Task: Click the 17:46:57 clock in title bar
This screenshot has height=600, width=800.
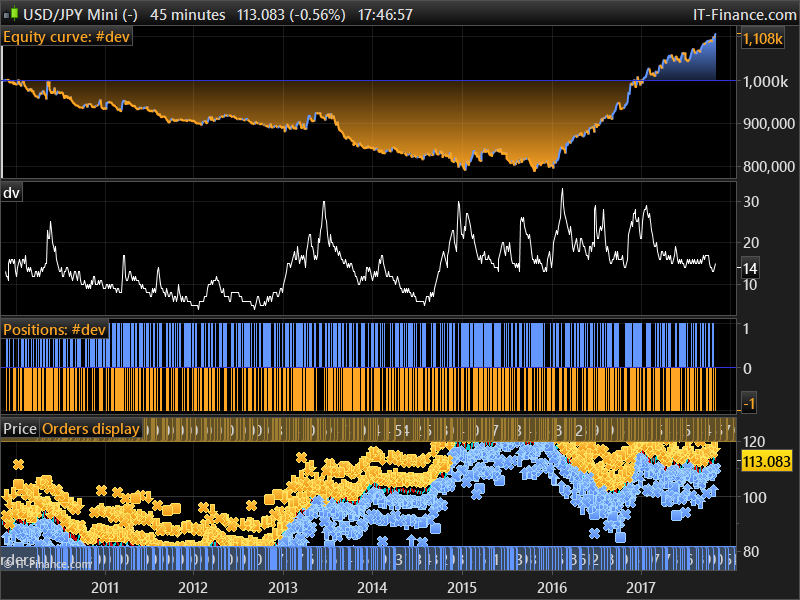Action: pos(385,15)
